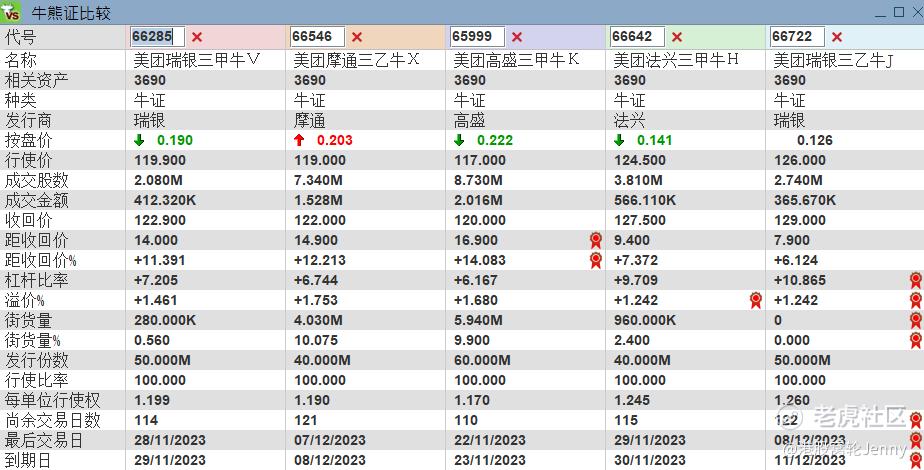Click the red up arrow beside 0.203
This screenshot has height=470, width=924.
click(299, 140)
